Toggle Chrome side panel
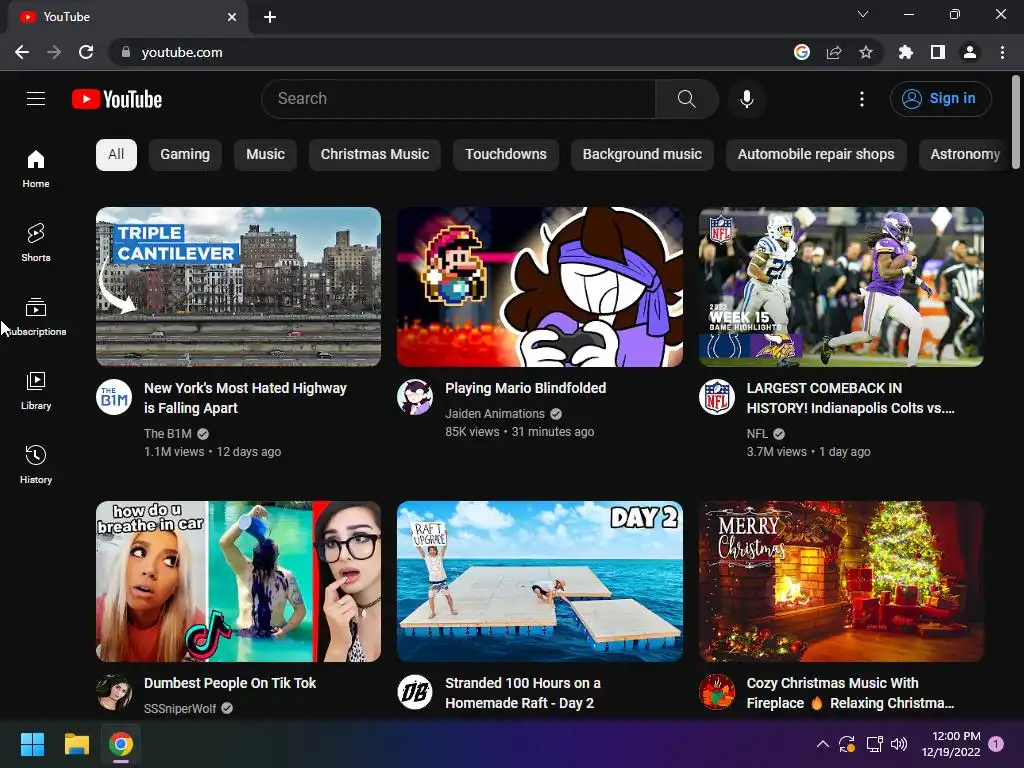This screenshot has height=768, width=1024. [x=938, y=52]
